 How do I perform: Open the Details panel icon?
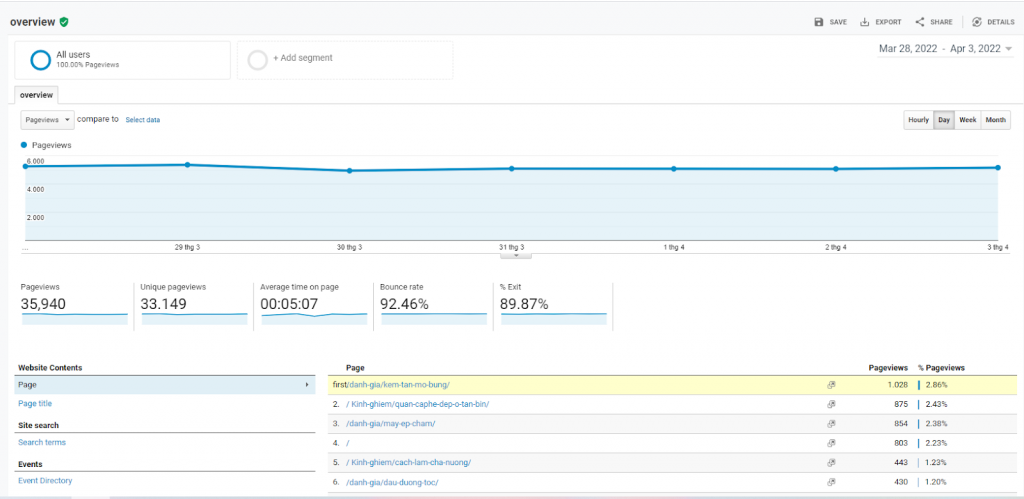[x=977, y=22]
